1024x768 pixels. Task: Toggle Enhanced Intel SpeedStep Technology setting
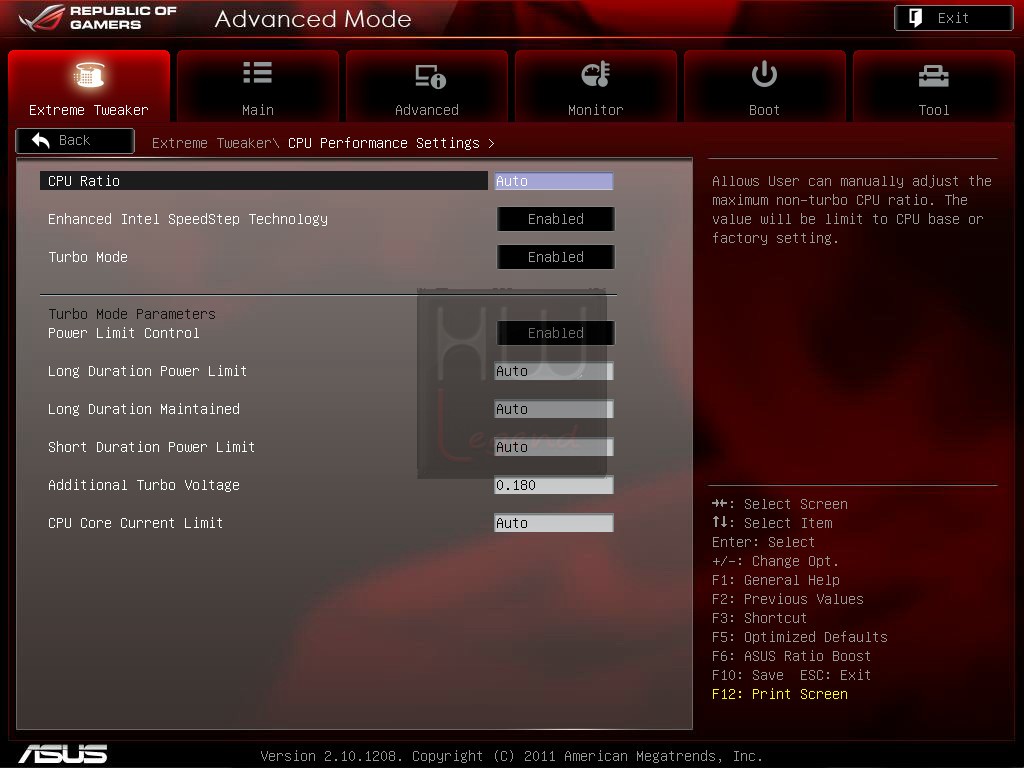(x=556, y=219)
